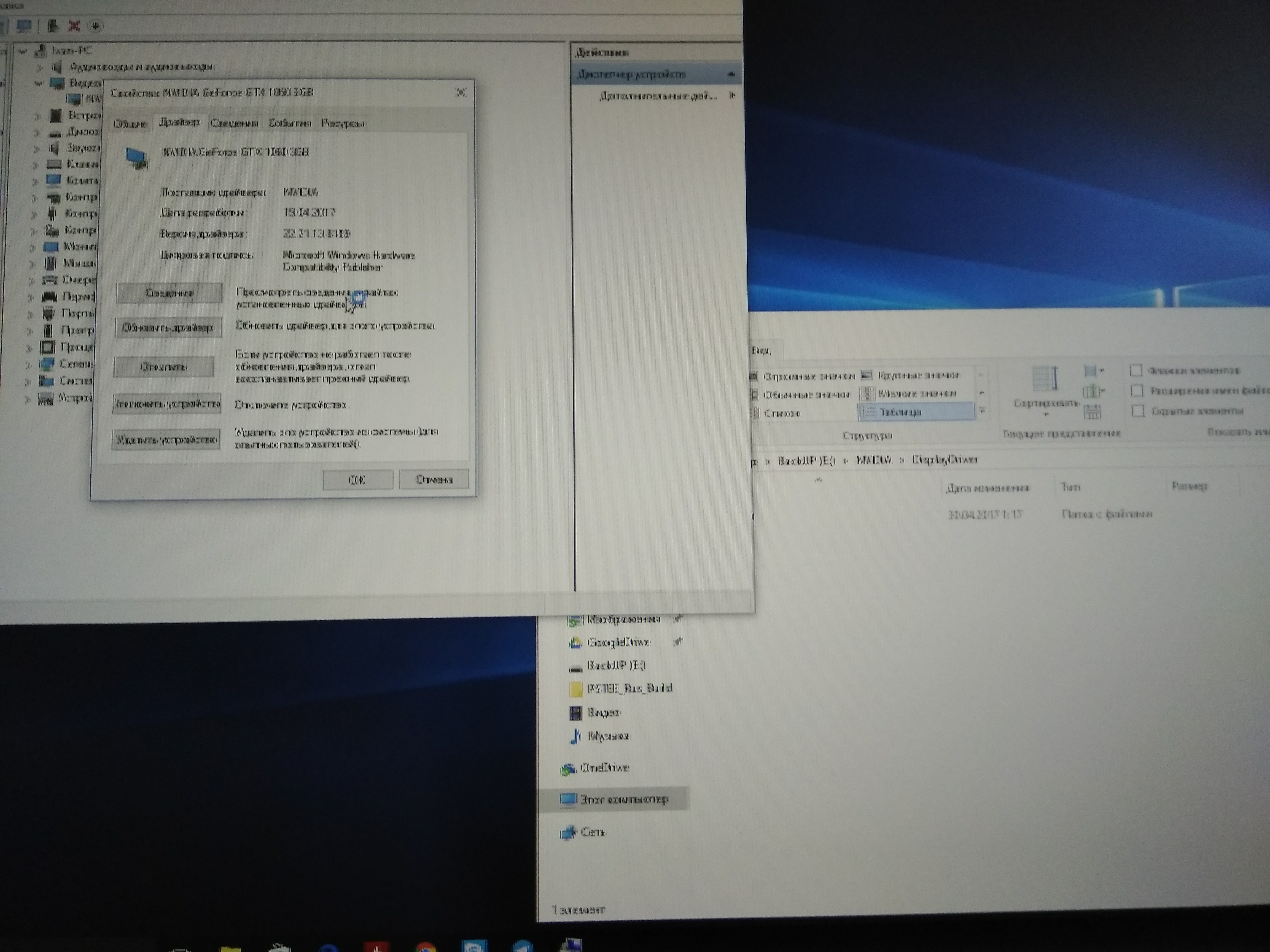Enable the hidden items checkbox
1270x952 pixels.
pos(1138,411)
